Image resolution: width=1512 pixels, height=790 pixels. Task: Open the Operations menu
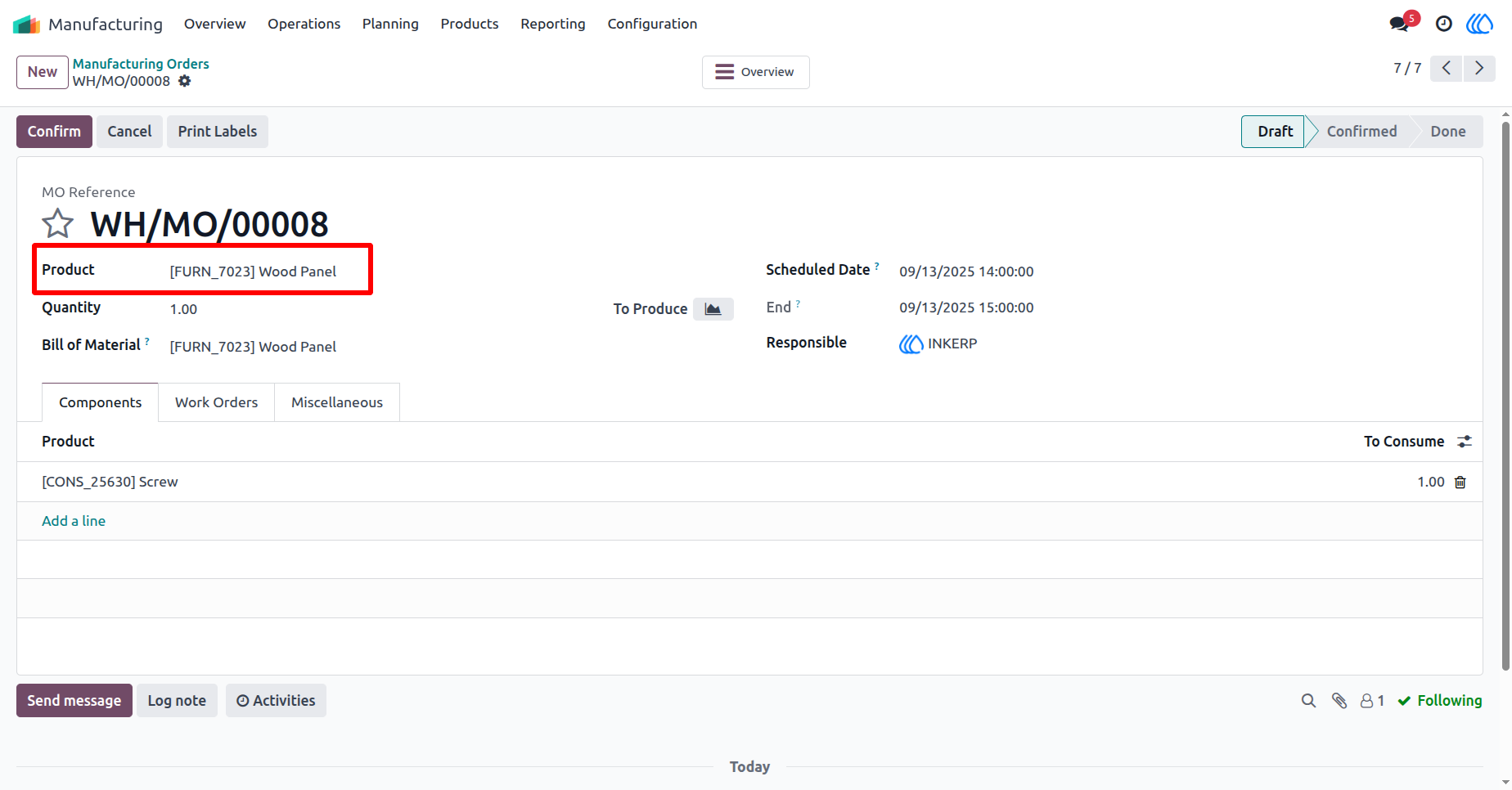point(304,24)
